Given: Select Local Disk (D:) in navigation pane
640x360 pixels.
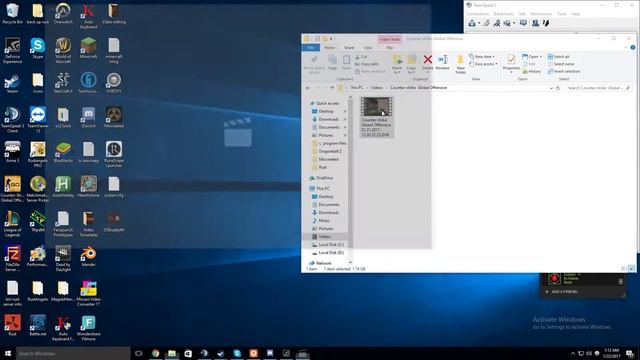Looking at the screenshot, I should tap(327, 253).
